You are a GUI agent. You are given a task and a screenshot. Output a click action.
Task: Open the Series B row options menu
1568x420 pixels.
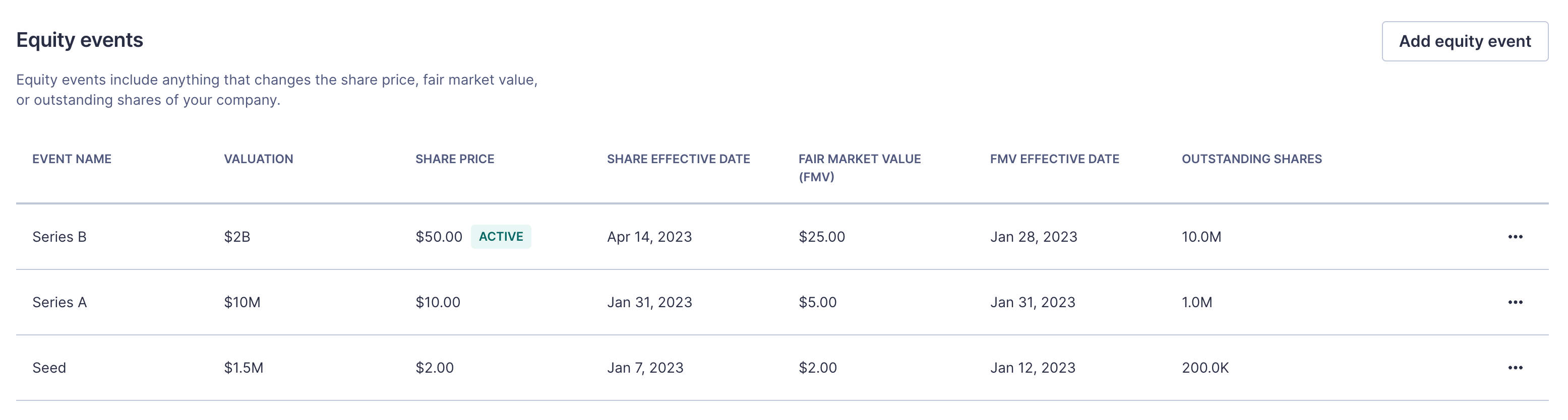pyautogui.click(x=1515, y=237)
